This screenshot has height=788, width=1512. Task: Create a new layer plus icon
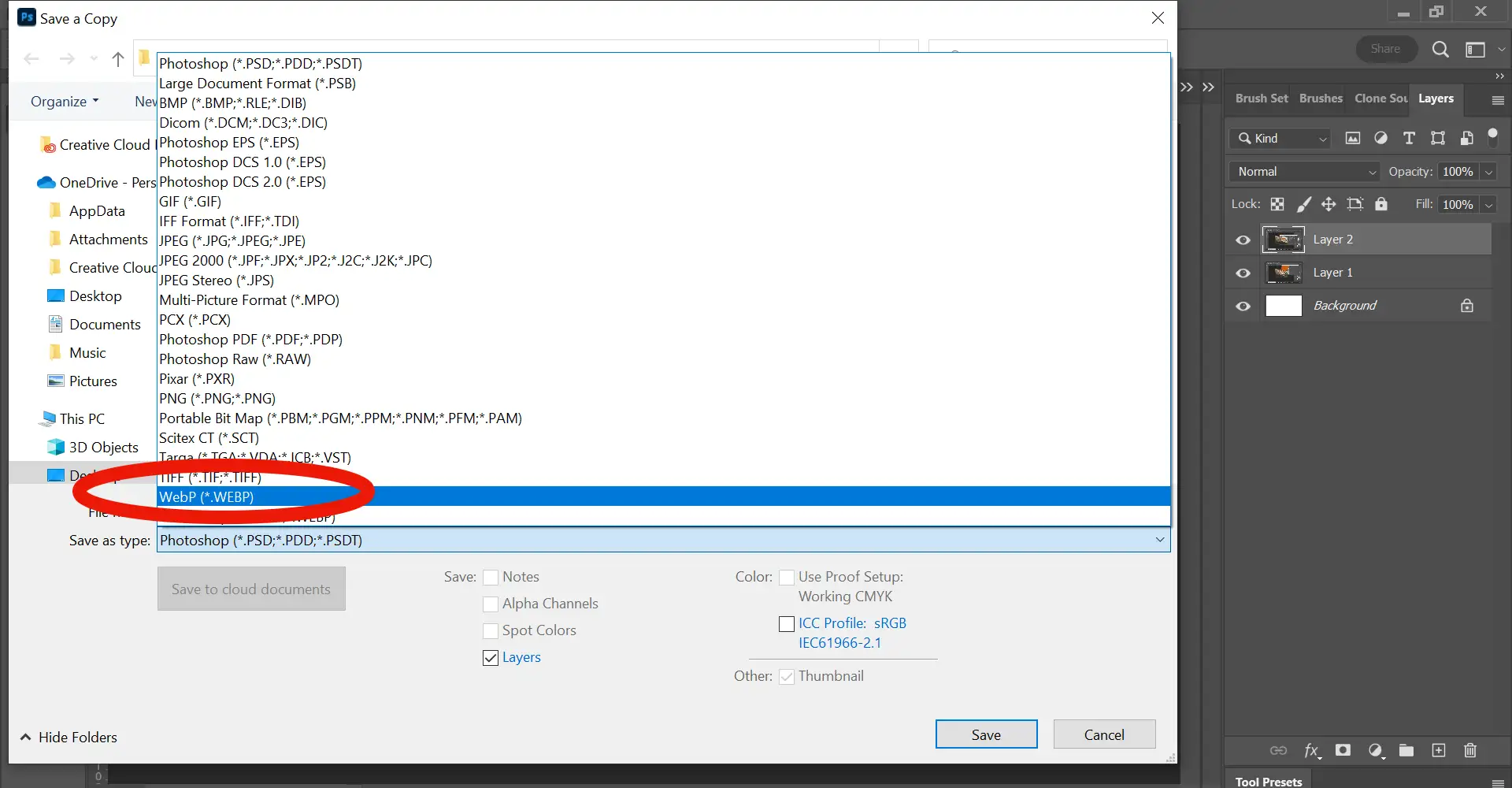tap(1439, 750)
